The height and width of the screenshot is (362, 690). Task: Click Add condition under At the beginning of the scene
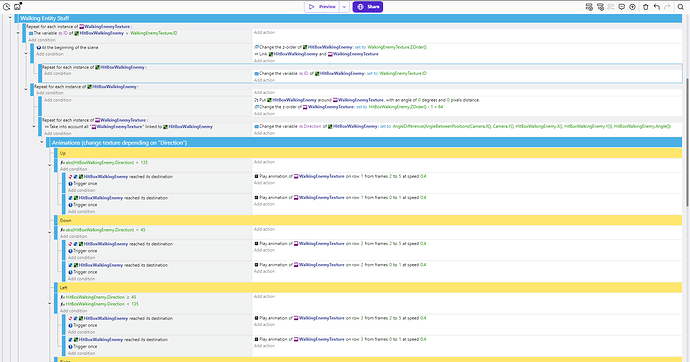pos(50,54)
